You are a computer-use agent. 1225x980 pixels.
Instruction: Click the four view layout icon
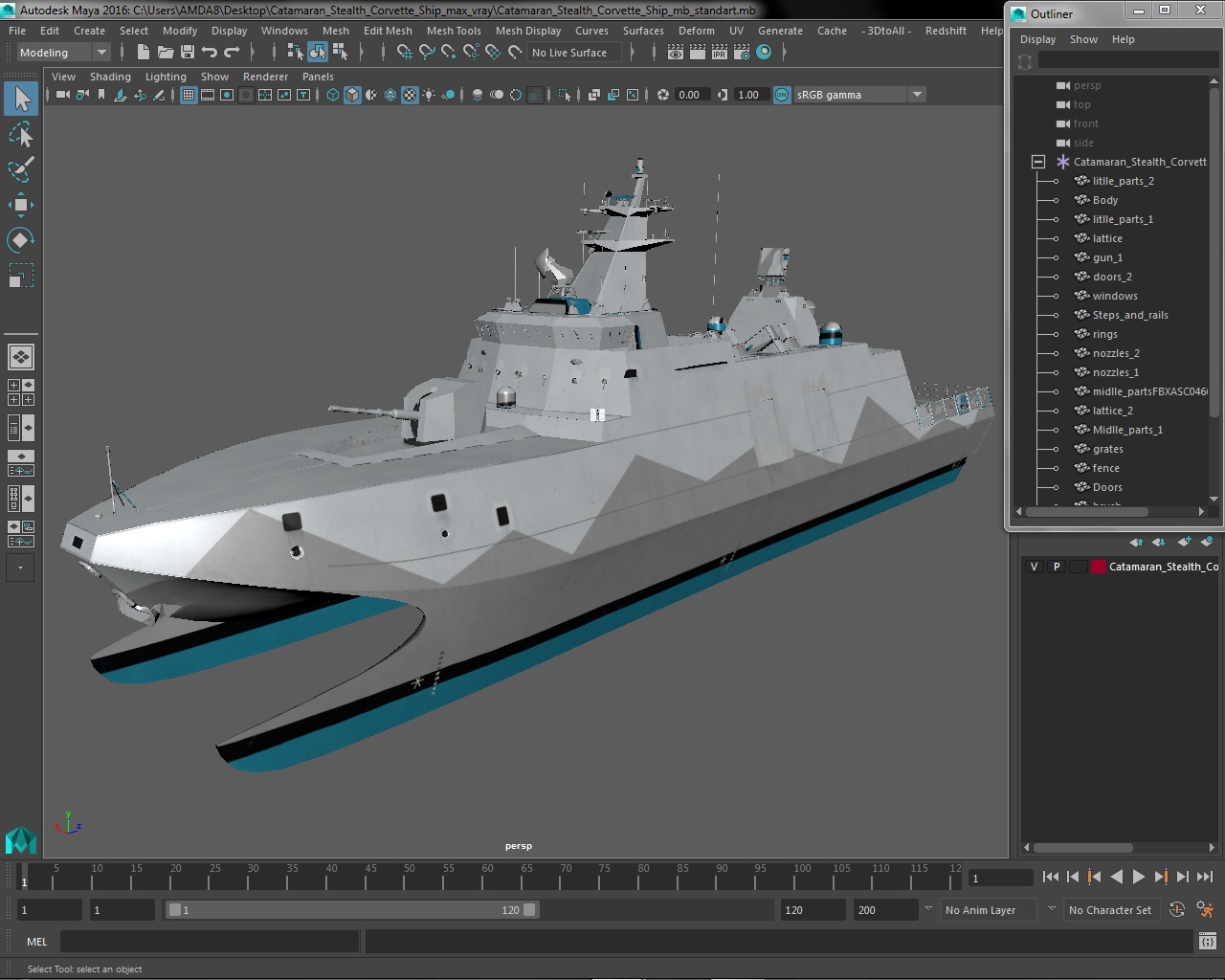(x=21, y=392)
